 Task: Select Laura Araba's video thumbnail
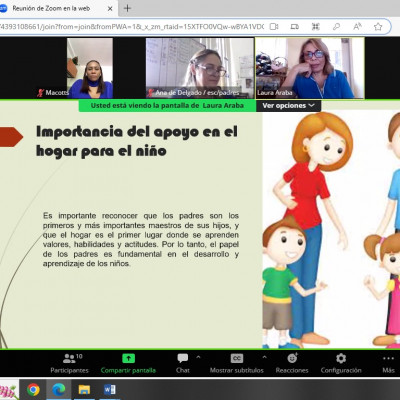(310, 68)
